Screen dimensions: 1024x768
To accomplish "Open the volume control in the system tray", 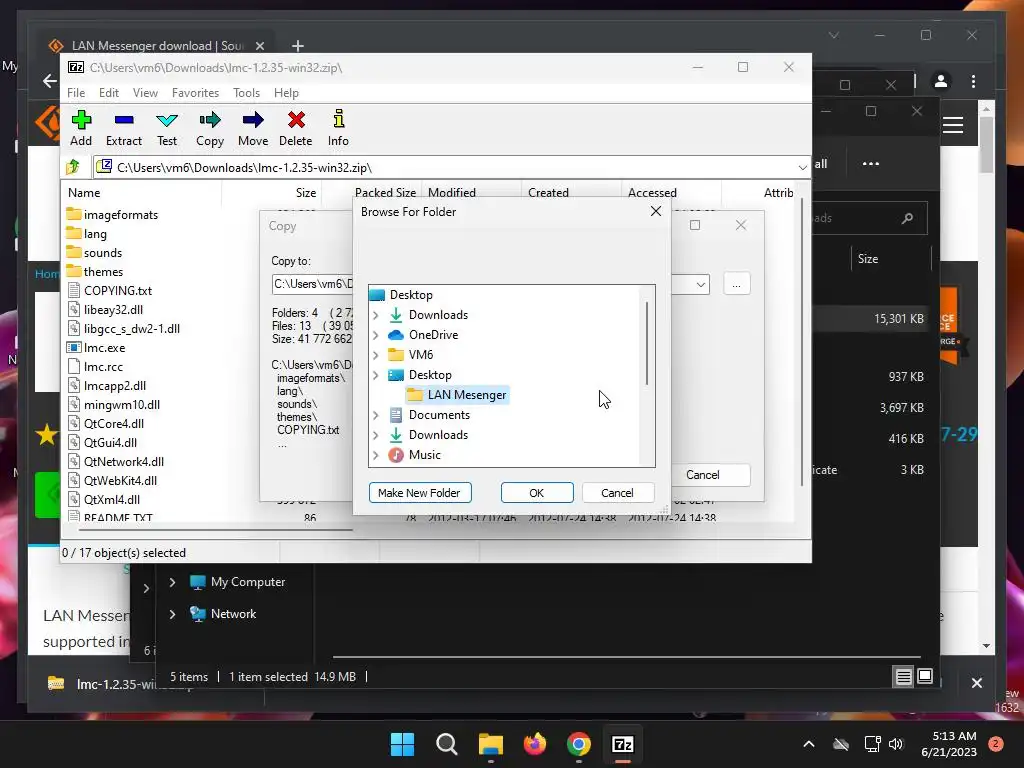I will coord(896,744).
